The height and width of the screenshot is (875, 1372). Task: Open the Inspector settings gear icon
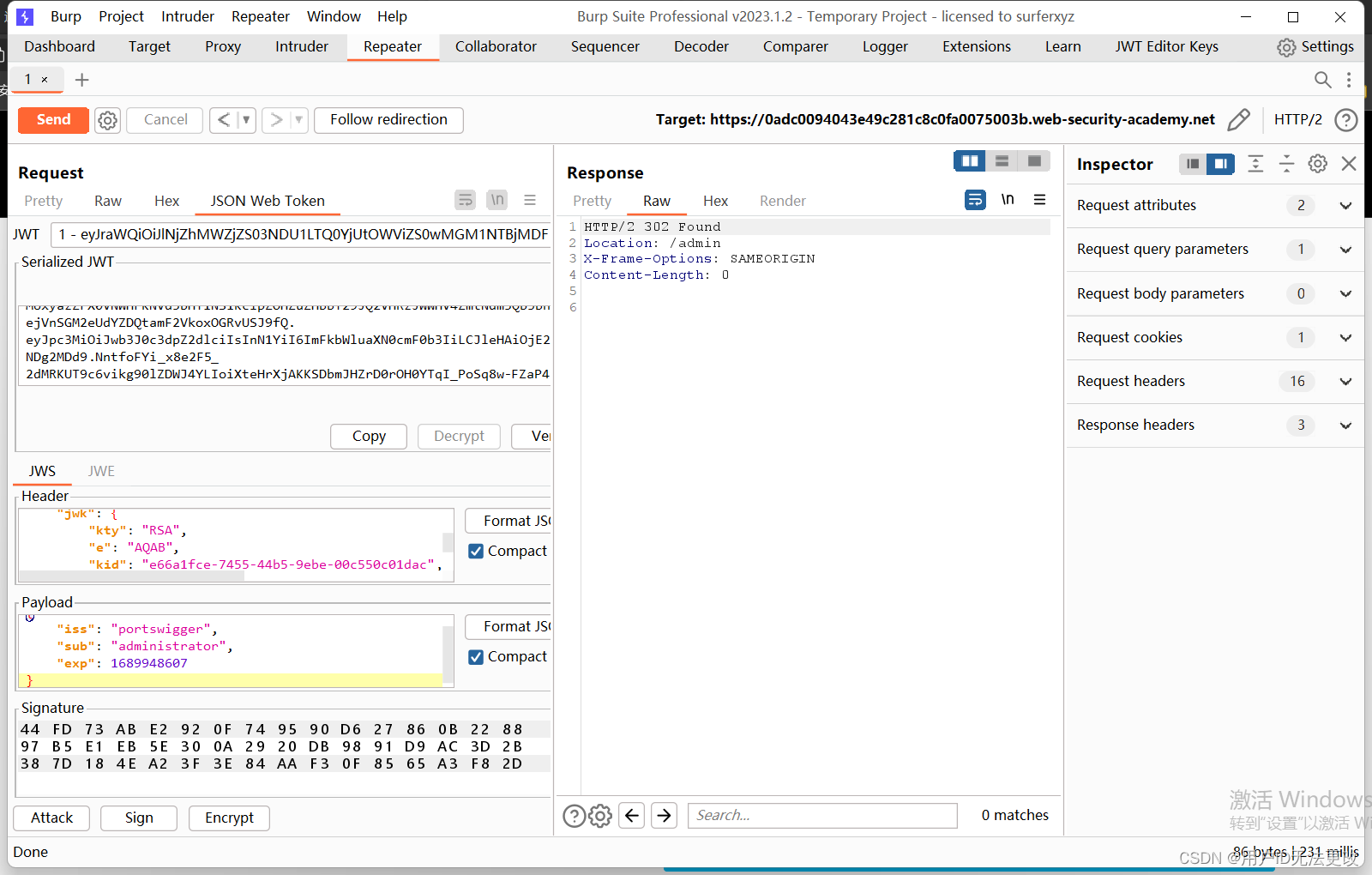tap(1318, 164)
